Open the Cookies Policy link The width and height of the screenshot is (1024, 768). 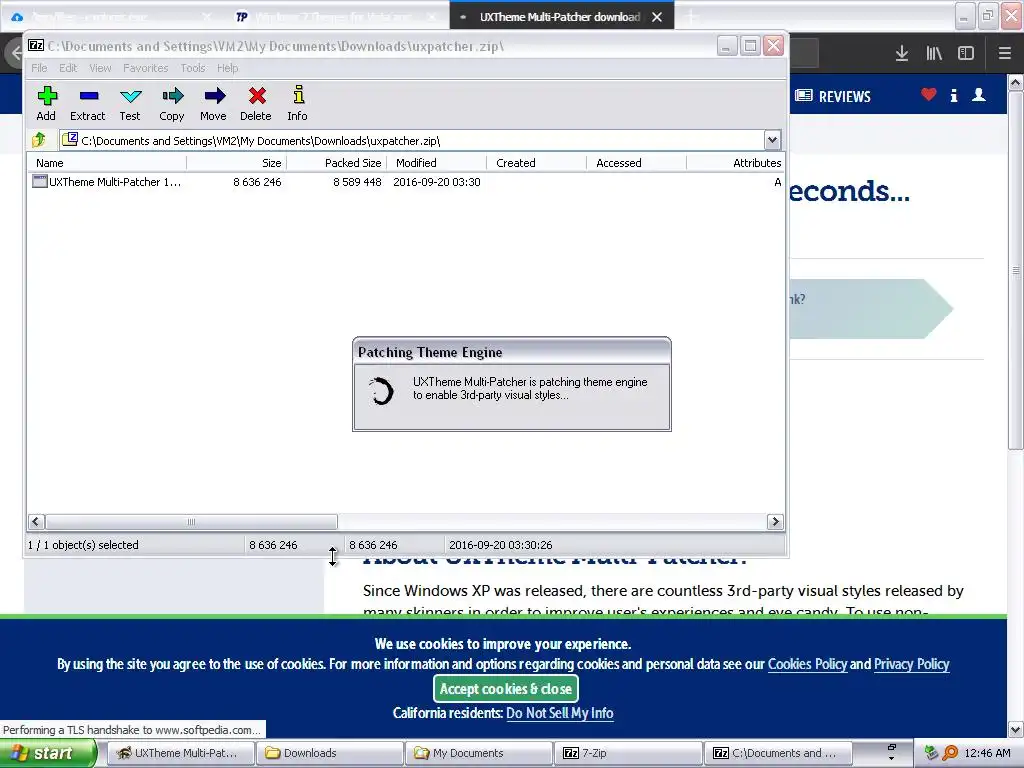[807, 664]
